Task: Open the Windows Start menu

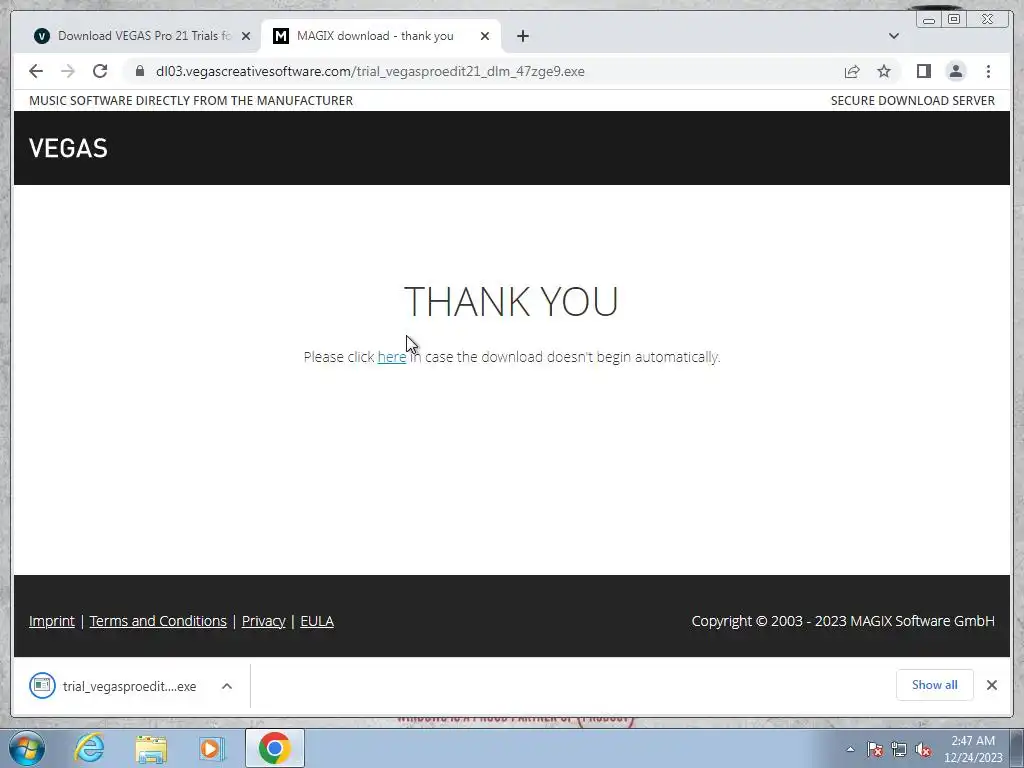Action: (x=27, y=748)
